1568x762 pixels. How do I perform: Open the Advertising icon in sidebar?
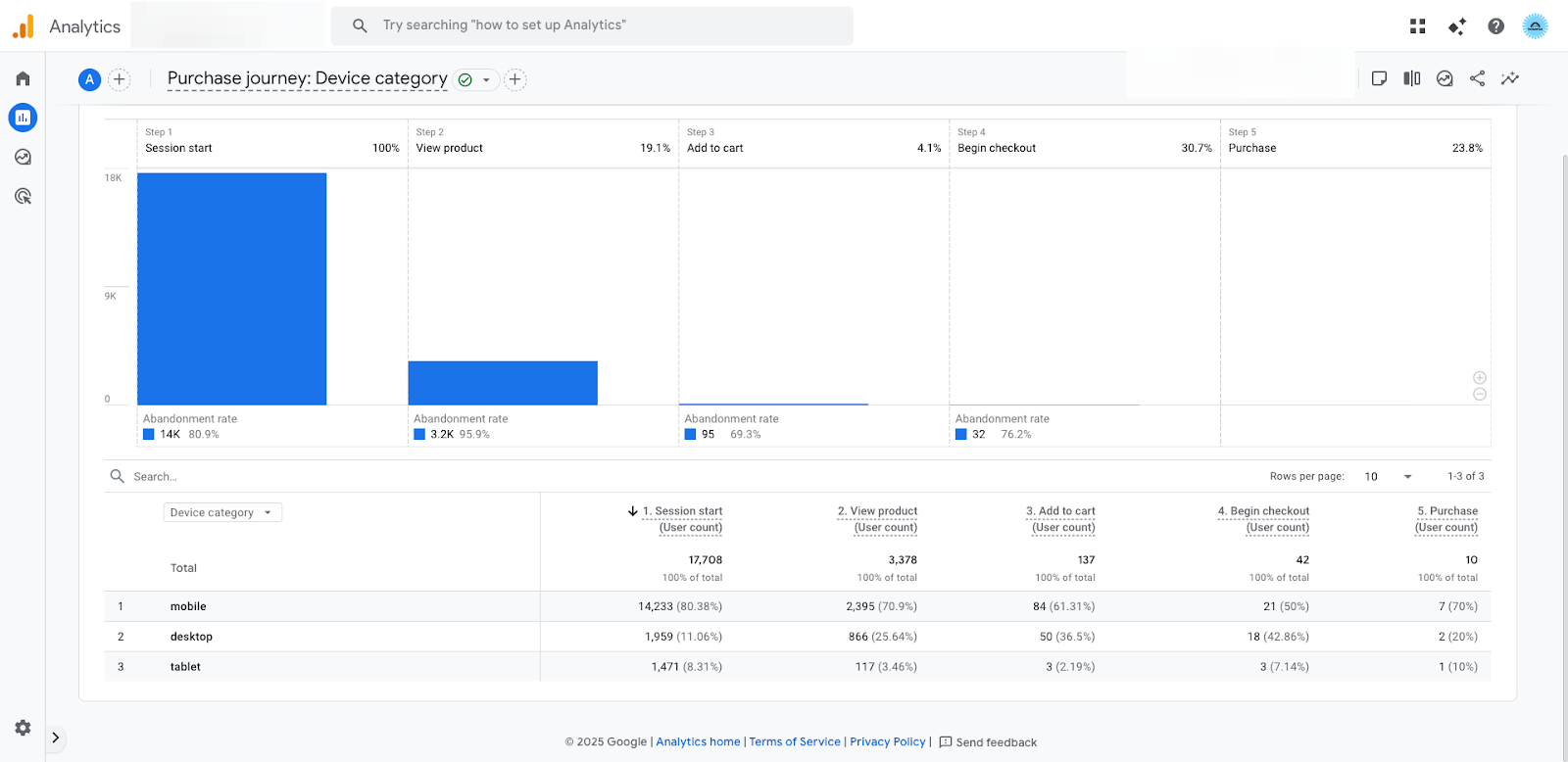coord(23,196)
